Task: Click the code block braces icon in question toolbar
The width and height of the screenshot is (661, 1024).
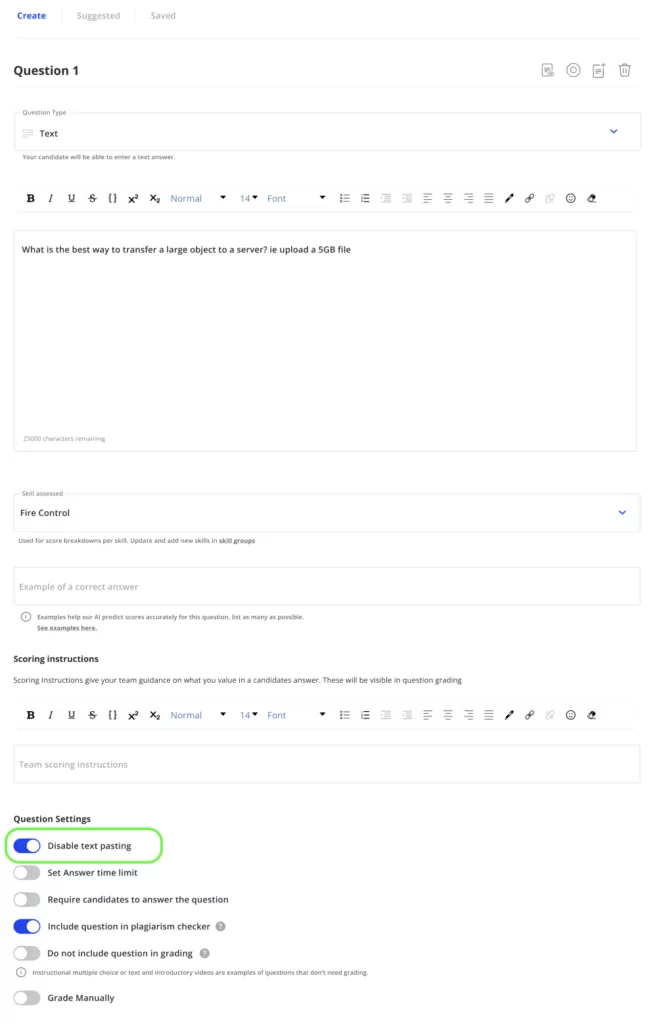Action: [x=112, y=199]
